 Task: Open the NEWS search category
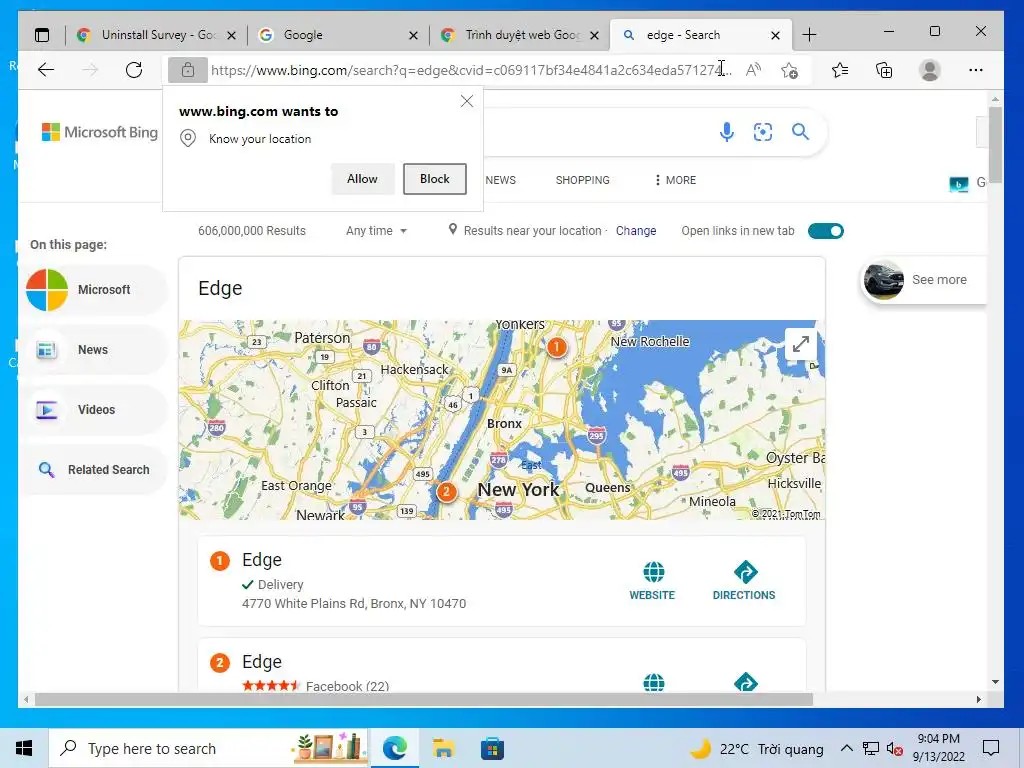click(500, 180)
